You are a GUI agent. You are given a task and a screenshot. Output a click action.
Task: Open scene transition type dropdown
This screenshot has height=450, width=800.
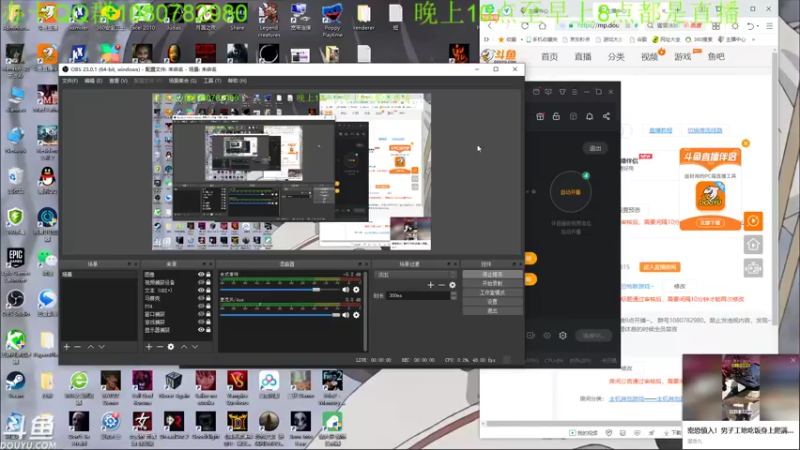[415, 274]
